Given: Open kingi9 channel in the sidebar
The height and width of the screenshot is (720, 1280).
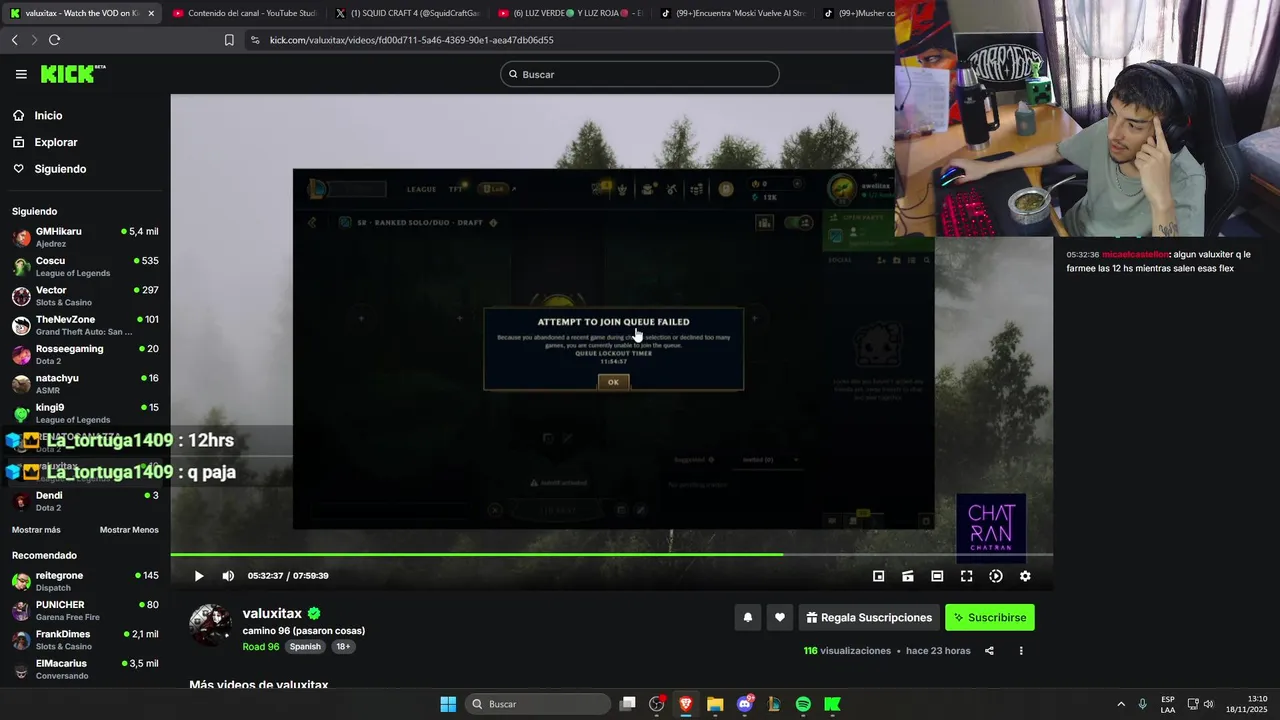Looking at the screenshot, I should tap(85, 413).
